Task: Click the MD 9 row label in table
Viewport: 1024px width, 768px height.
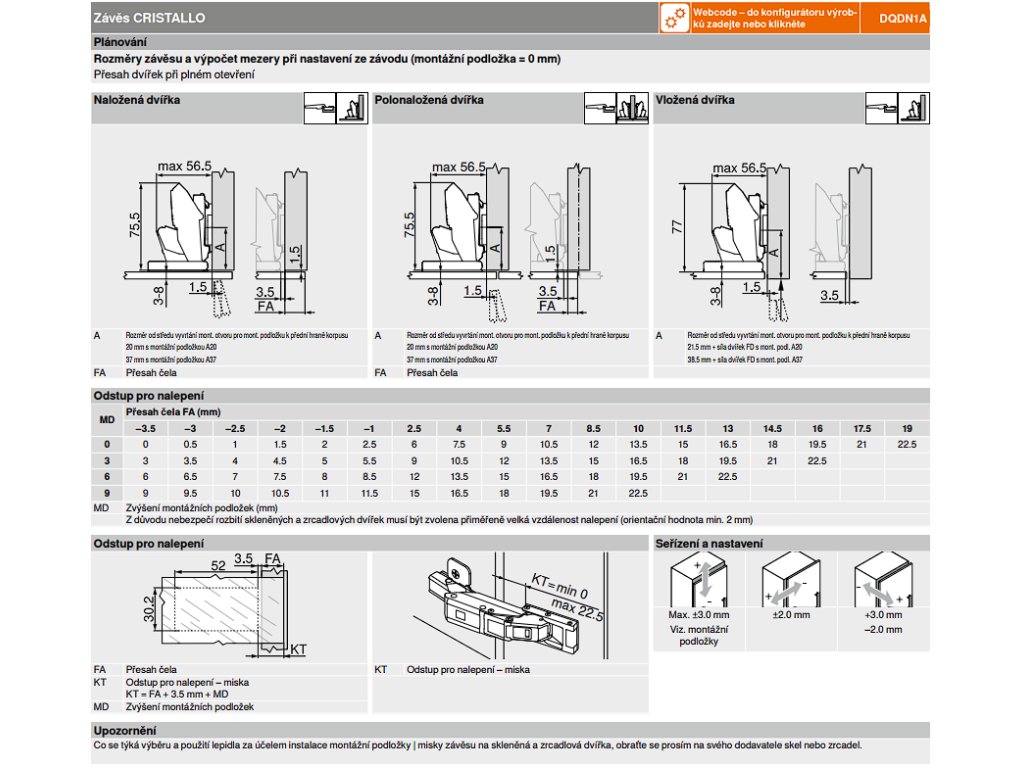Action: pyautogui.click(x=106, y=492)
